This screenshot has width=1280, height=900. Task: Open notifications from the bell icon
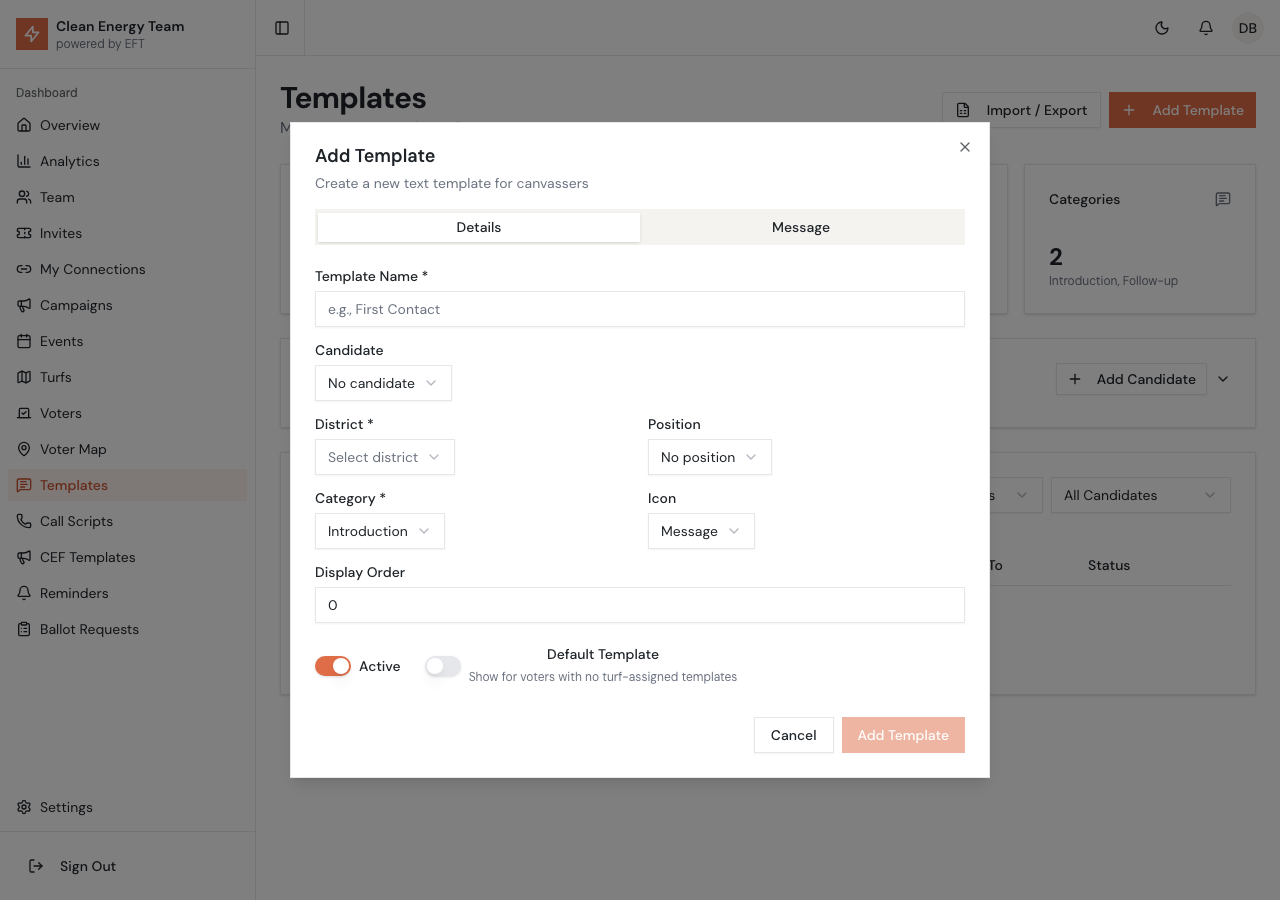1205,28
